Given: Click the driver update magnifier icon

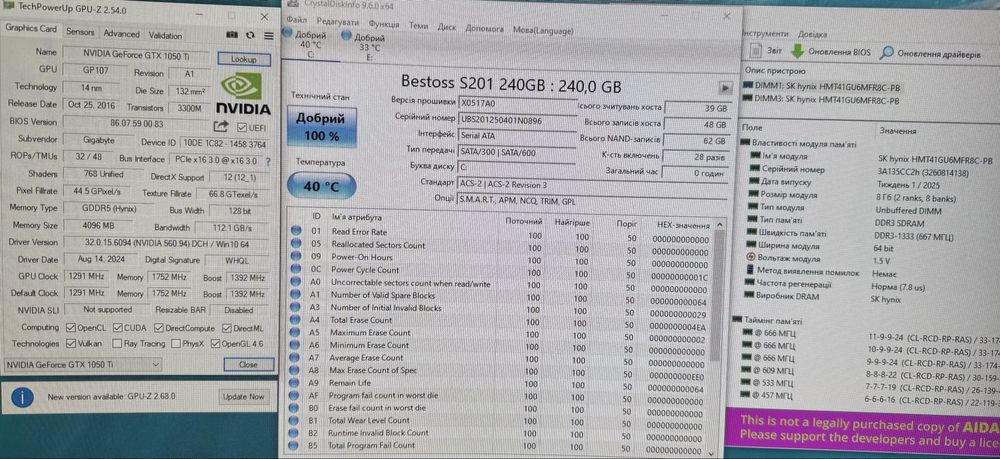Looking at the screenshot, I should (886, 53).
